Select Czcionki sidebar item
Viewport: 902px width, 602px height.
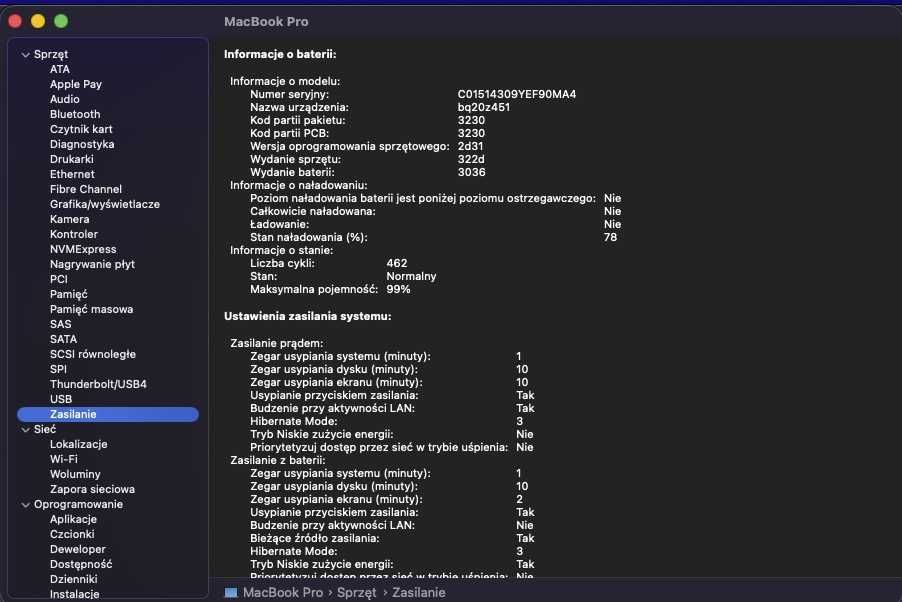pos(72,534)
